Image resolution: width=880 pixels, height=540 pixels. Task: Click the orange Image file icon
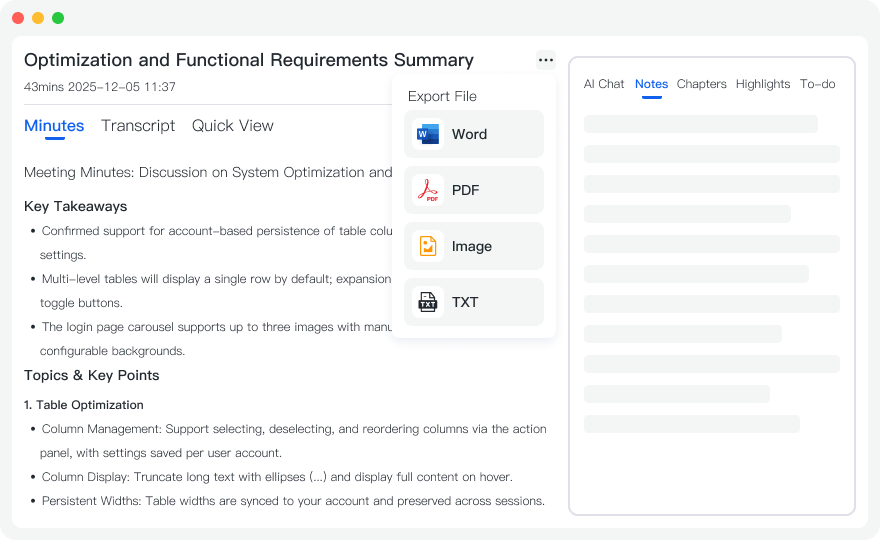[x=428, y=246]
